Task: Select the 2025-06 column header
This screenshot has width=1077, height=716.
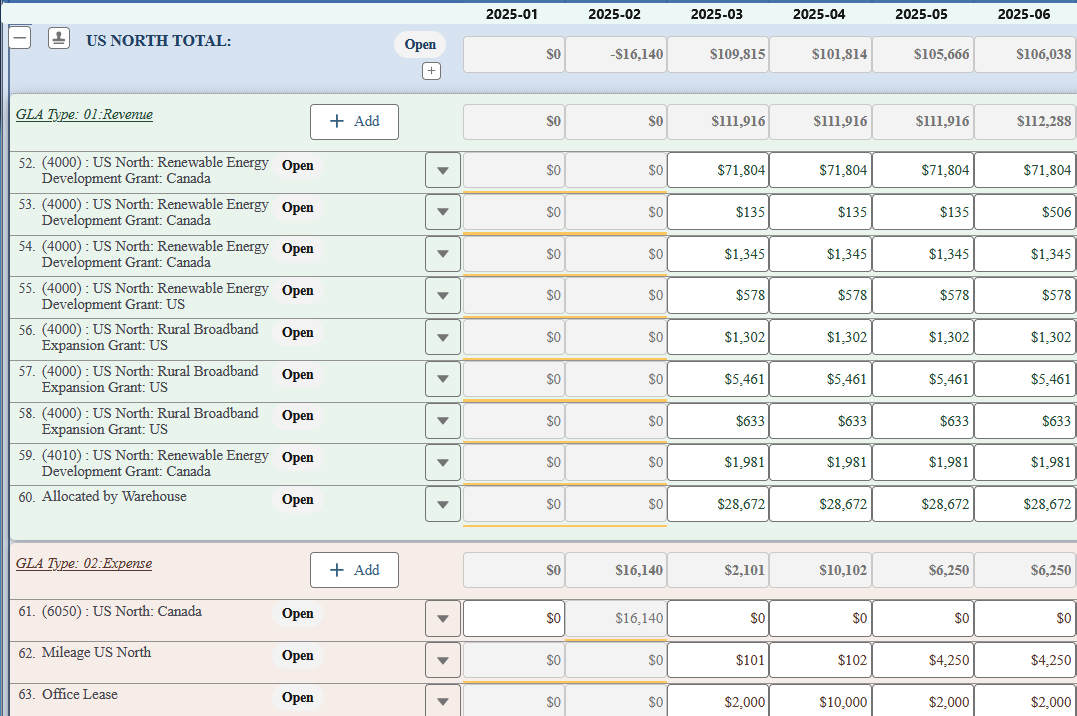Action: [x=1023, y=14]
